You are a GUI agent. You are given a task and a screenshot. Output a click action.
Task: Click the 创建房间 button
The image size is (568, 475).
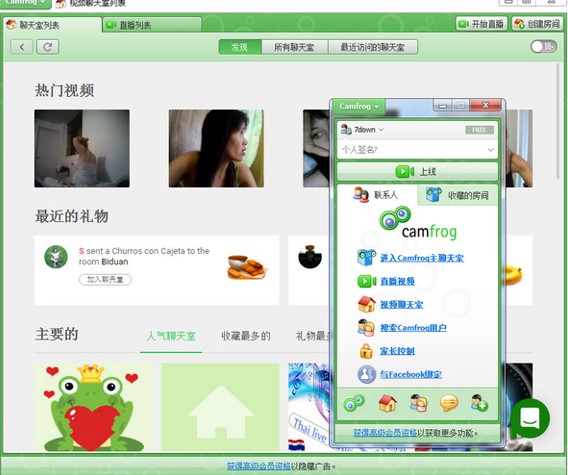(537, 24)
